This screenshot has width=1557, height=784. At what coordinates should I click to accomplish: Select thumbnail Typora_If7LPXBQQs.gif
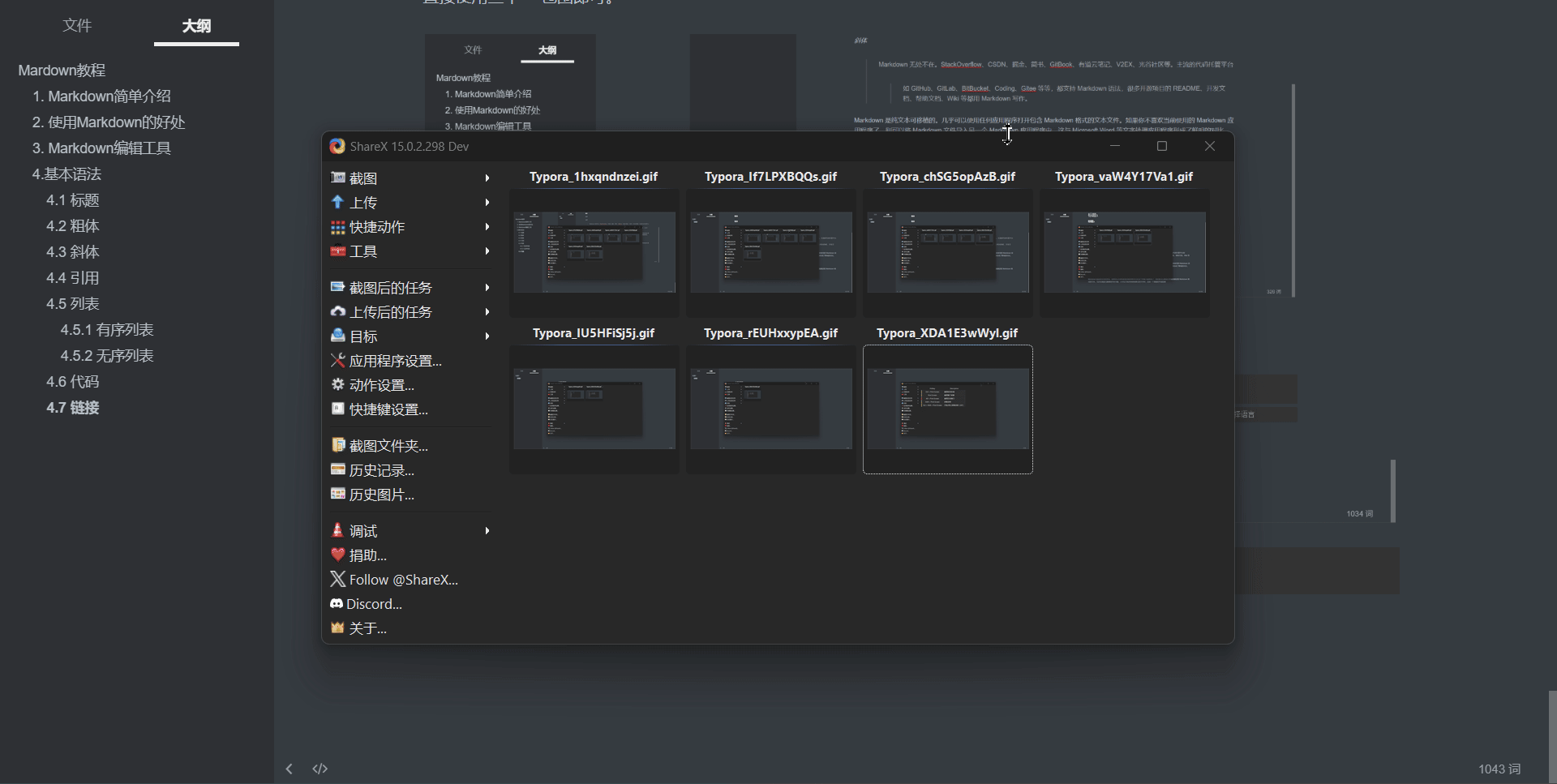[771, 252]
